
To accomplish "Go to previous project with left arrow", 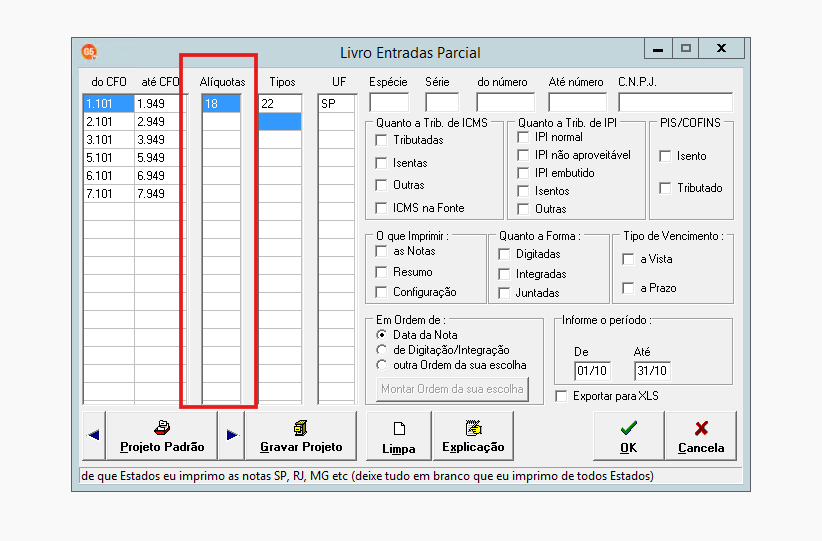I will (94, 436).
